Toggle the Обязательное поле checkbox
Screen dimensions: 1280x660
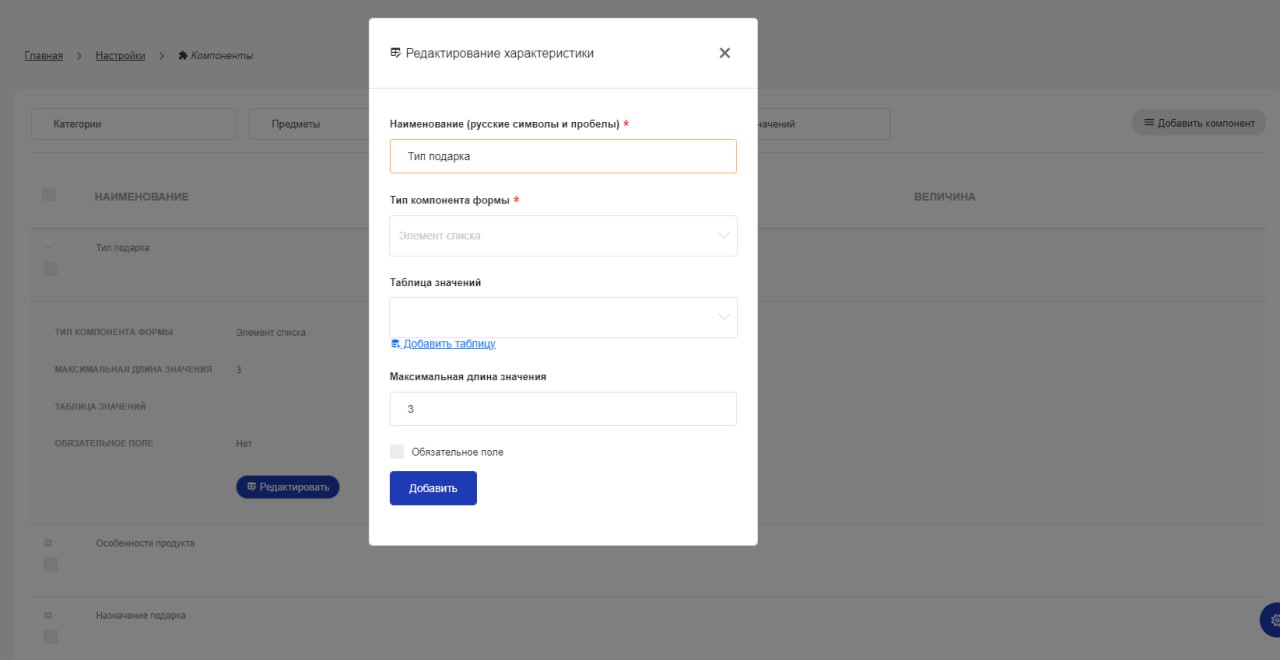pyautogui.click(x=397, y=452)
